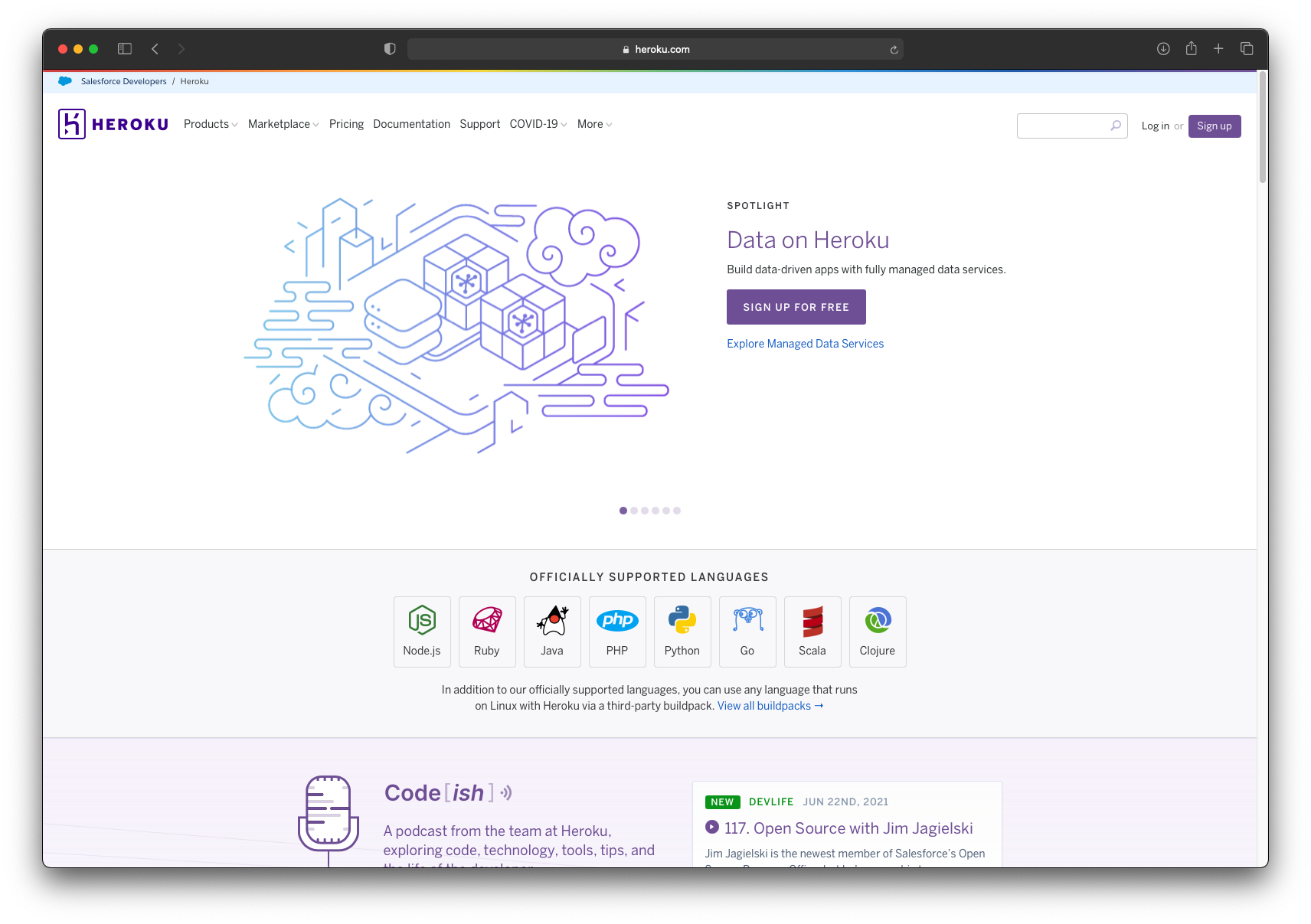1311x924 pixels.
Task: Click SIGN UP FOR FREE button
Action: pos(796,307)
